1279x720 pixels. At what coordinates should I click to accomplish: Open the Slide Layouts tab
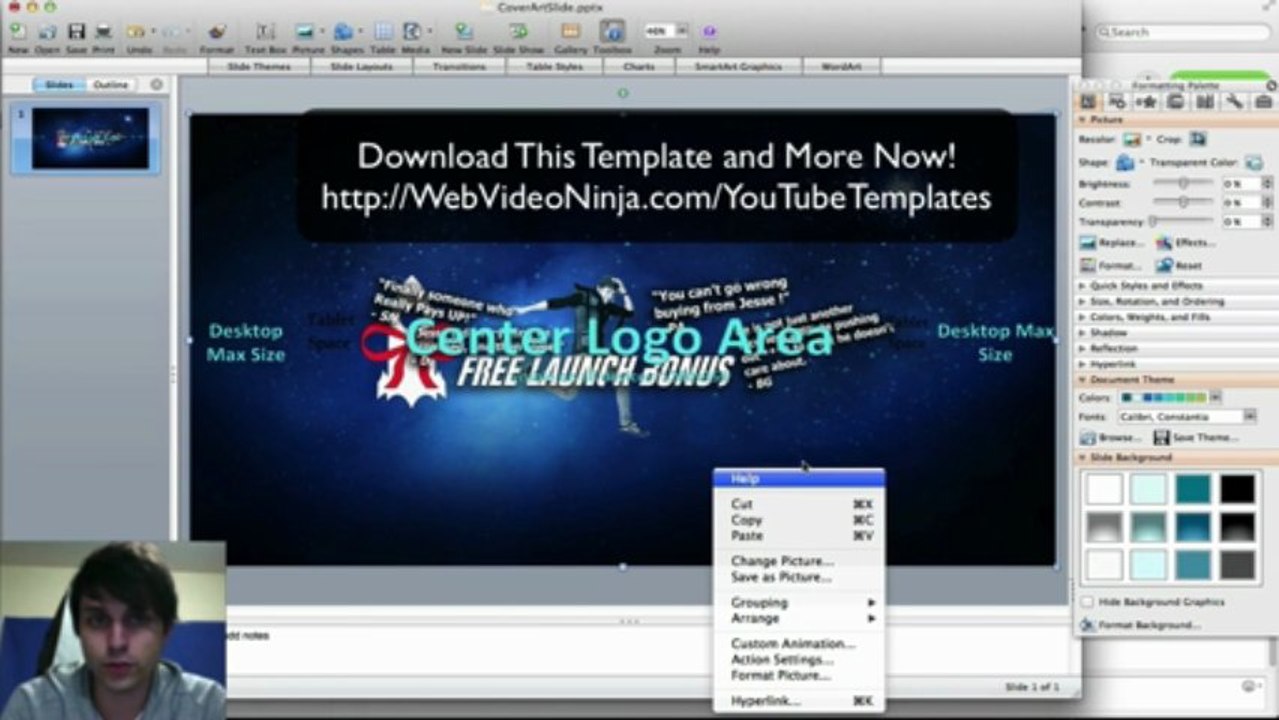(x=360, y=67)
